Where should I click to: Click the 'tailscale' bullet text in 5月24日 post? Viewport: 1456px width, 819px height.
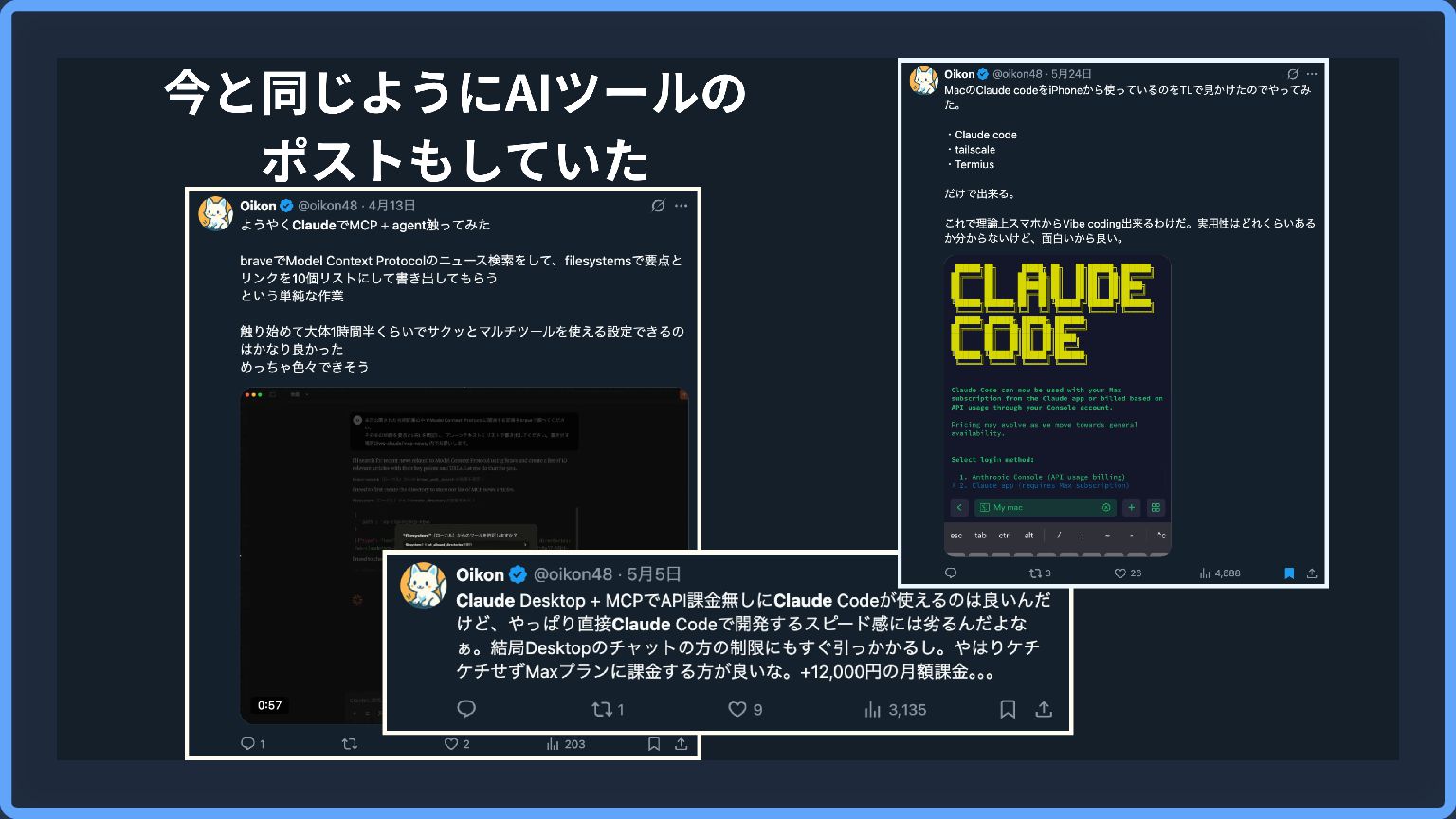pyautogui.click(x=974, y=150)
